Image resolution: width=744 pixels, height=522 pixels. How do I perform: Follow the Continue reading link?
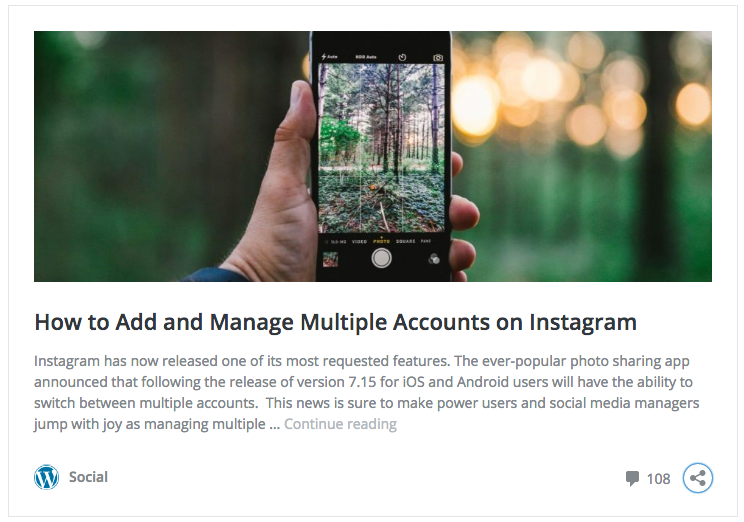tap(340, 424)
